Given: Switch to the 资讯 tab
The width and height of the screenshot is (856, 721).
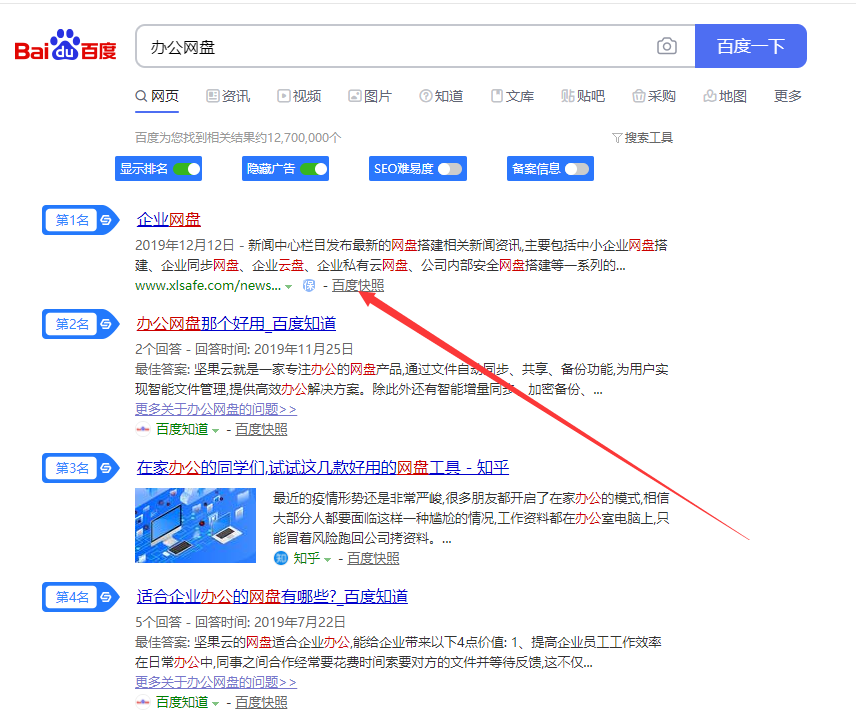Looking at the screenshot, I should tap(228, 96).
